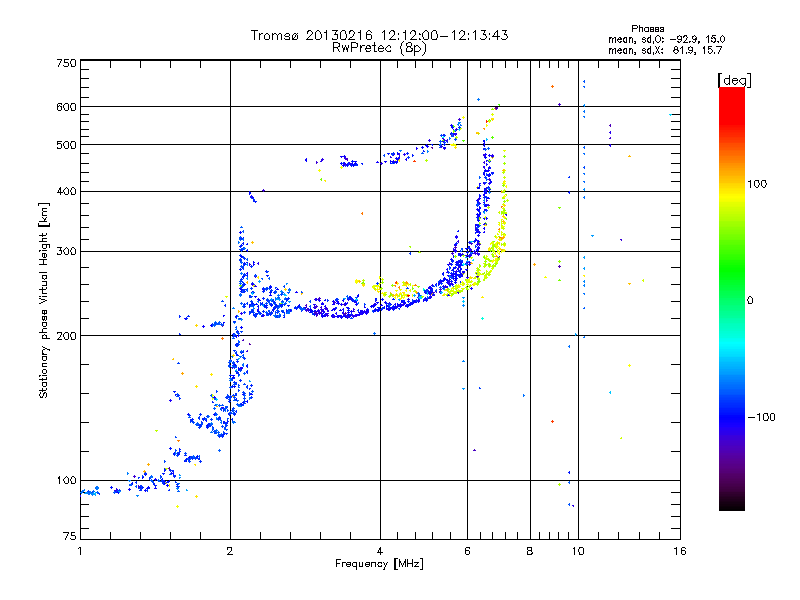Click the 'mean, sd,X: 81.9, 15.7' line
The width and height of the screenshot is (800, 600).
click(x=665, y=50)
